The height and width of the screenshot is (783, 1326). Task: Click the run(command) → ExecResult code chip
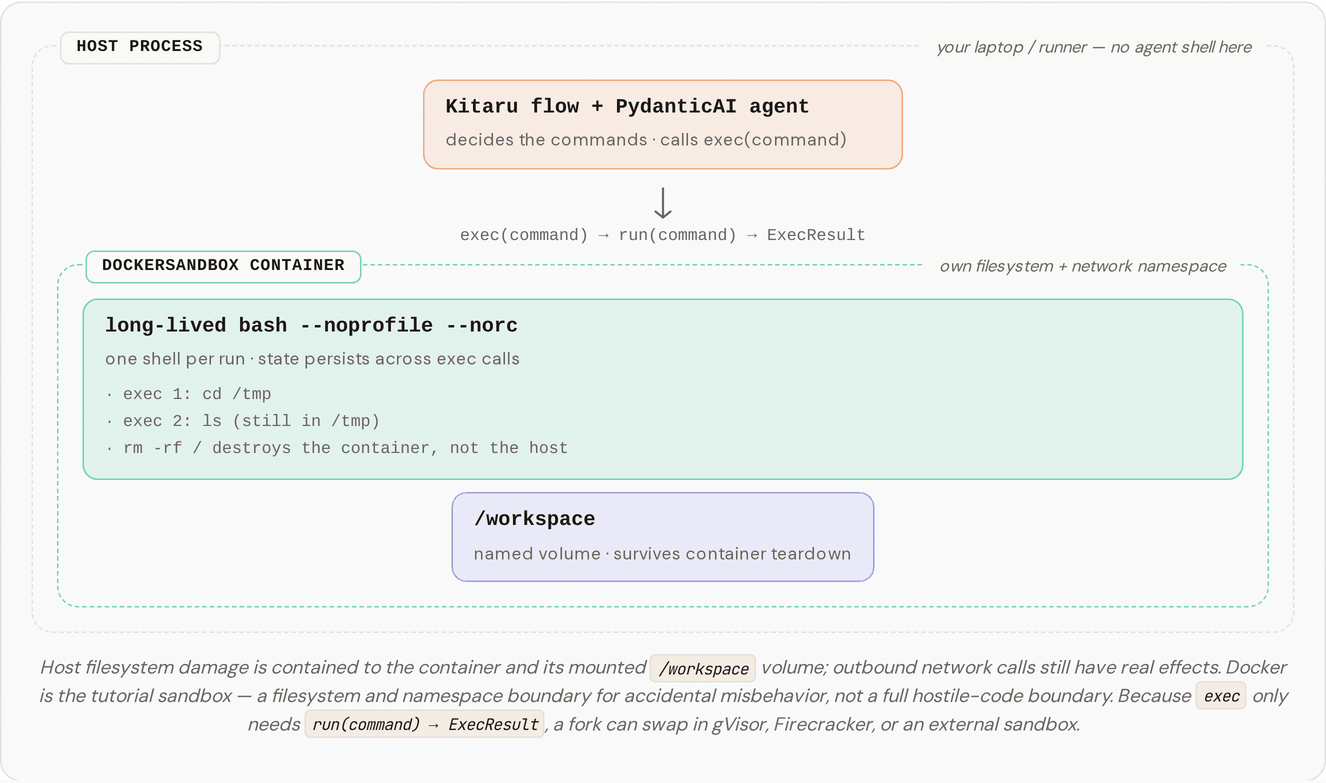point(425,725)
